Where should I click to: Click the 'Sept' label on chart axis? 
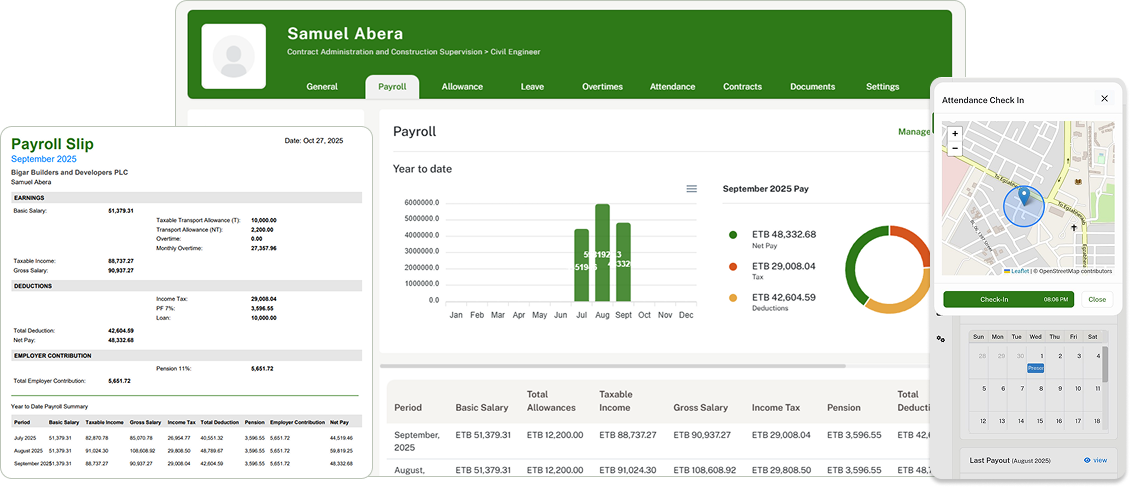[623, 316]
